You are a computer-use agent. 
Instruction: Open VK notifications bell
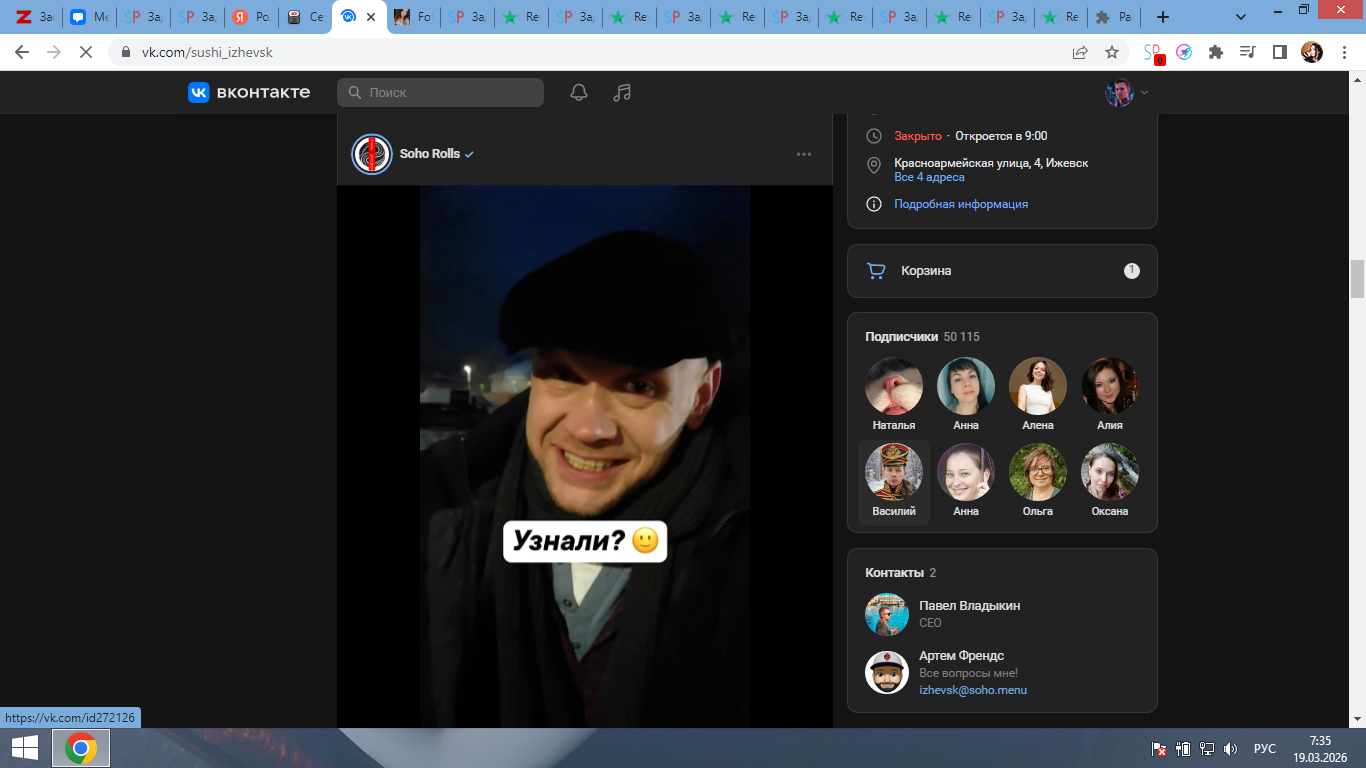[x=579, y=92]
